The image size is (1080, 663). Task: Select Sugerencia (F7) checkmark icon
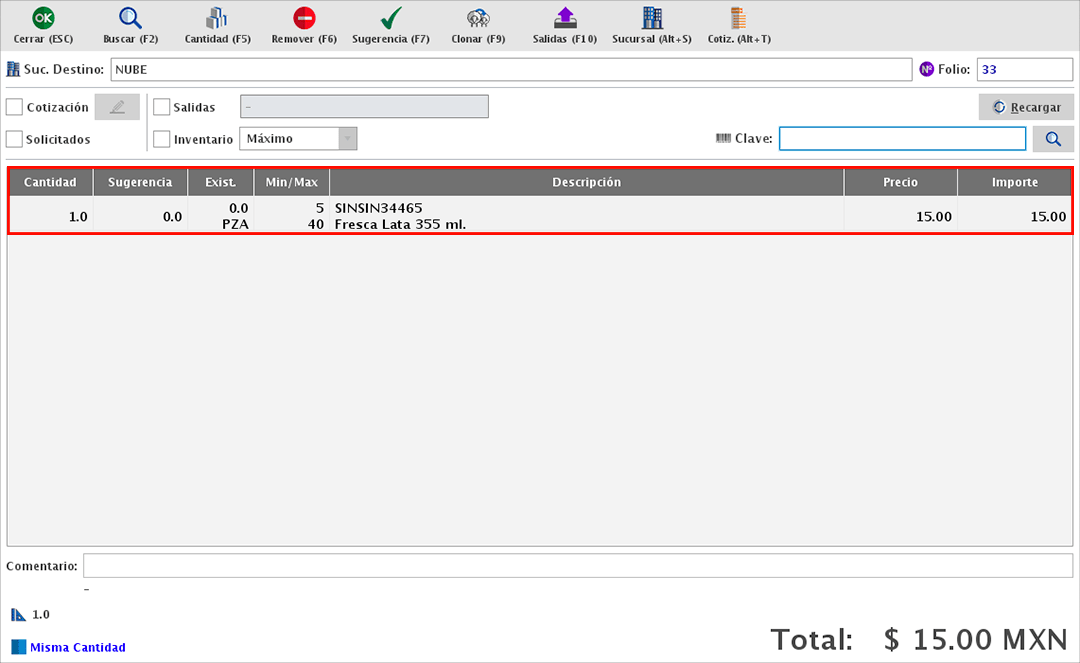pos(391,18)
